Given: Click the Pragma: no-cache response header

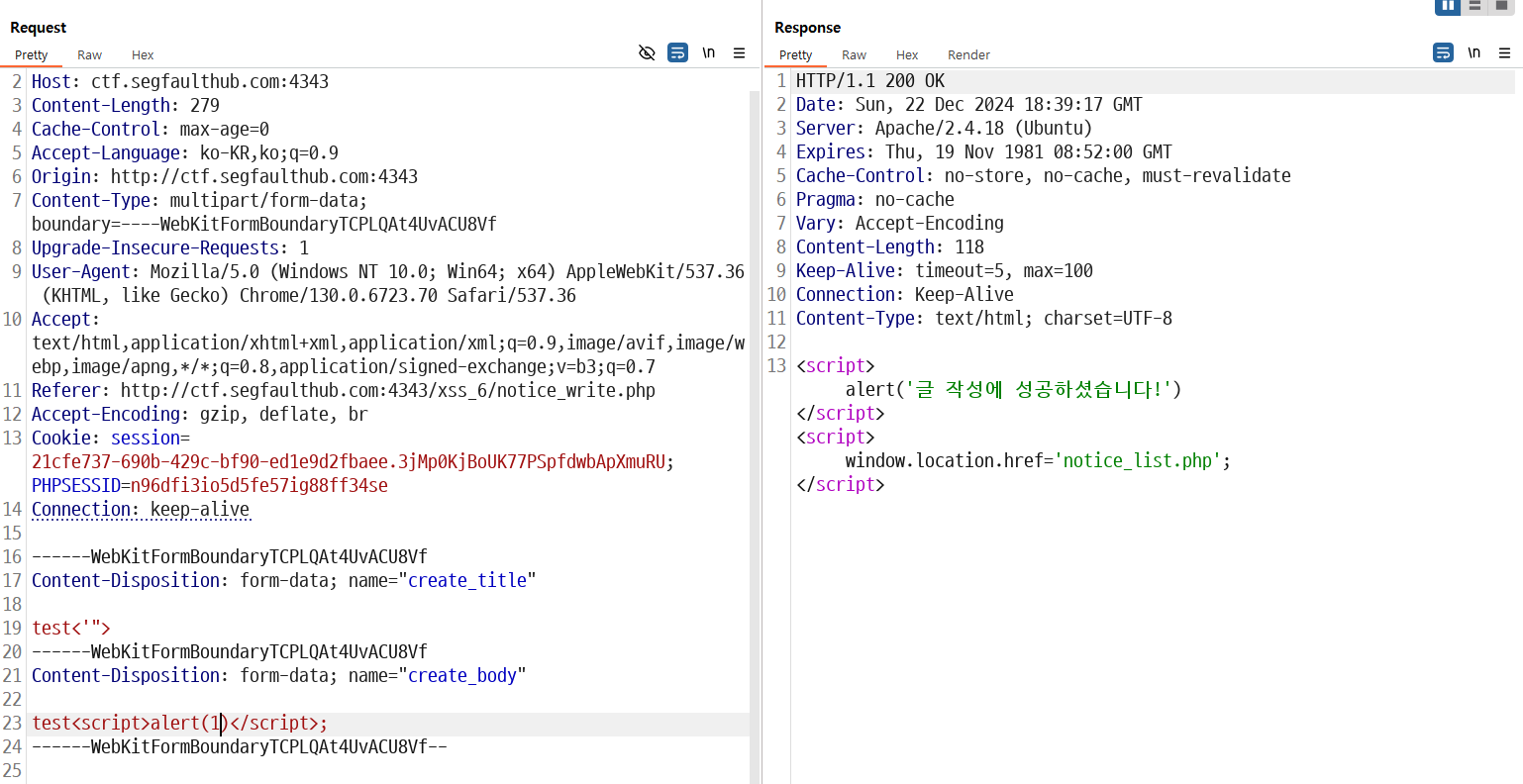Looking at the screenshot, I should (875, 200).
